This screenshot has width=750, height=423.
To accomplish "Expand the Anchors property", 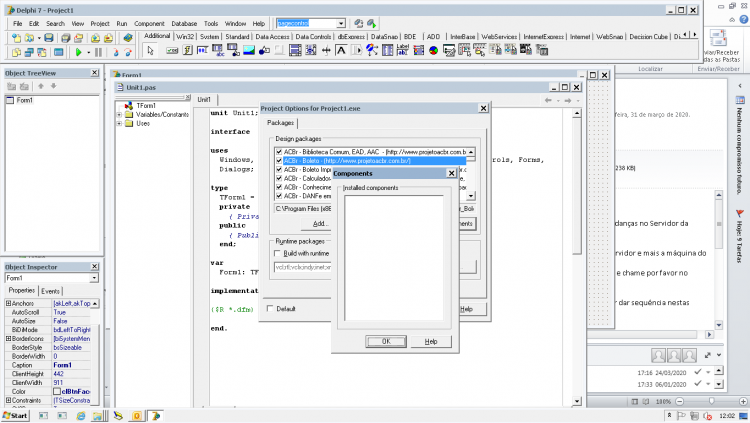I will click(8, 303).
